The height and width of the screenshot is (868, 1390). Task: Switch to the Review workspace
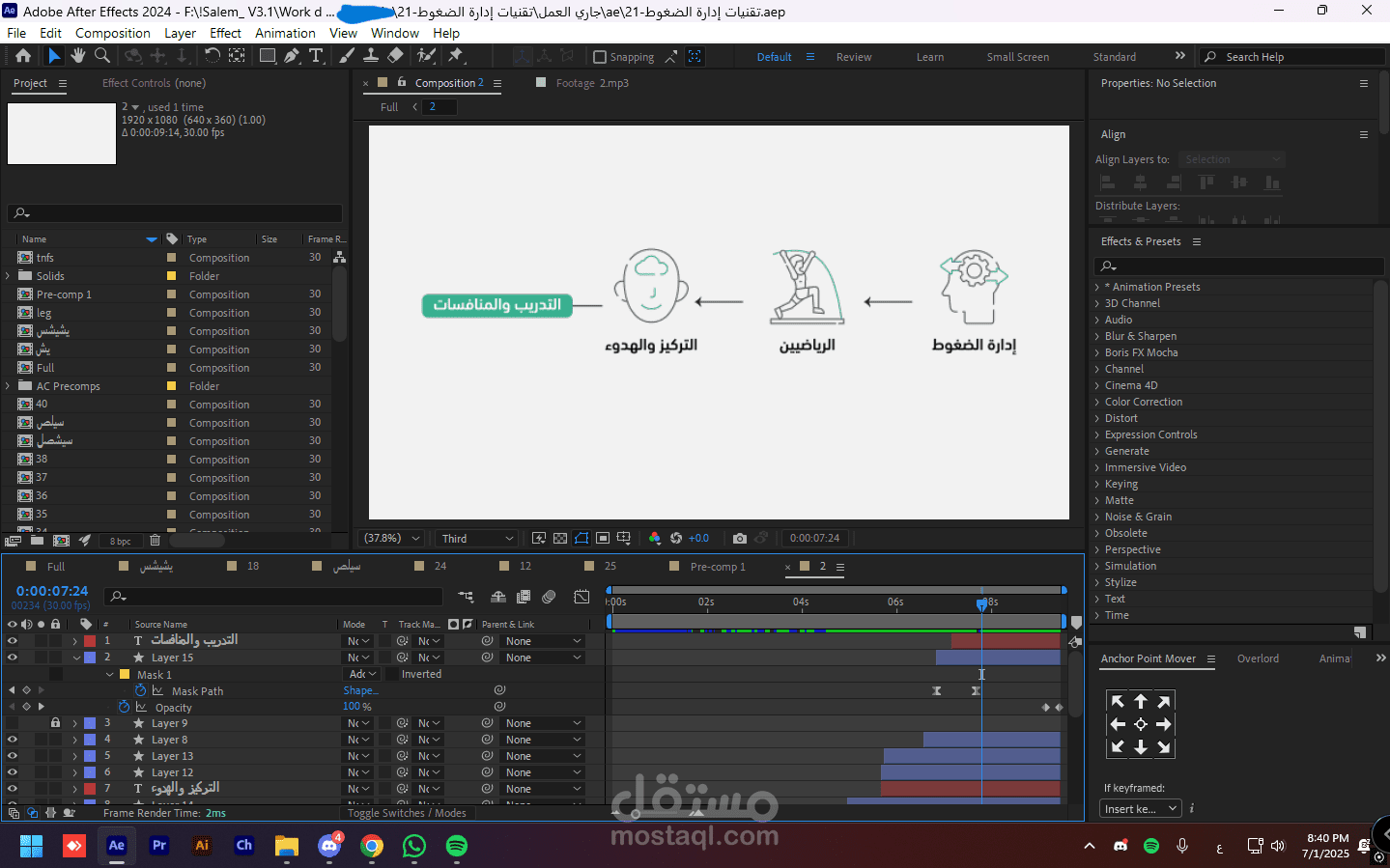pos(854,57)
